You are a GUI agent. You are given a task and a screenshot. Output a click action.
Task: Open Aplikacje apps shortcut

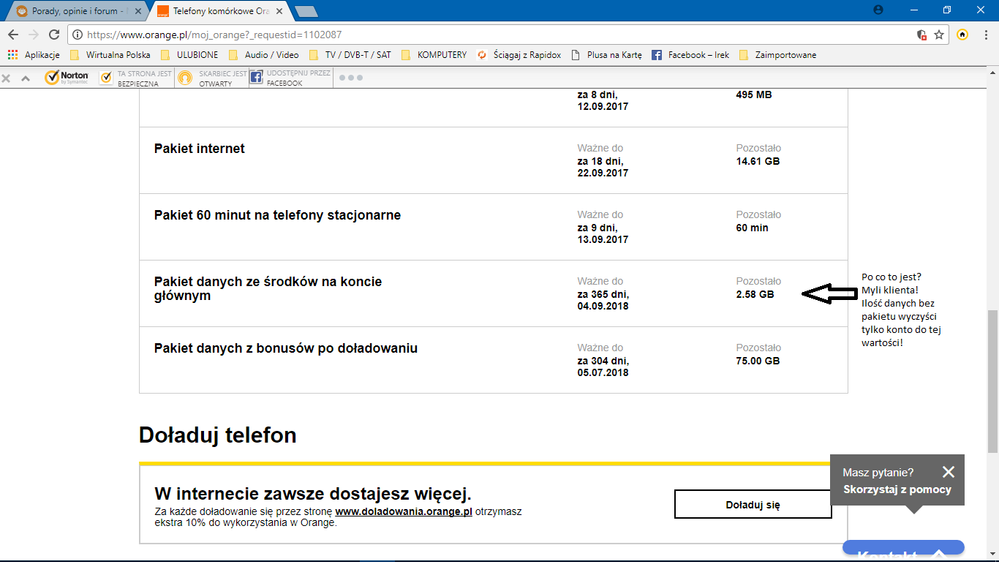[34, 55]
